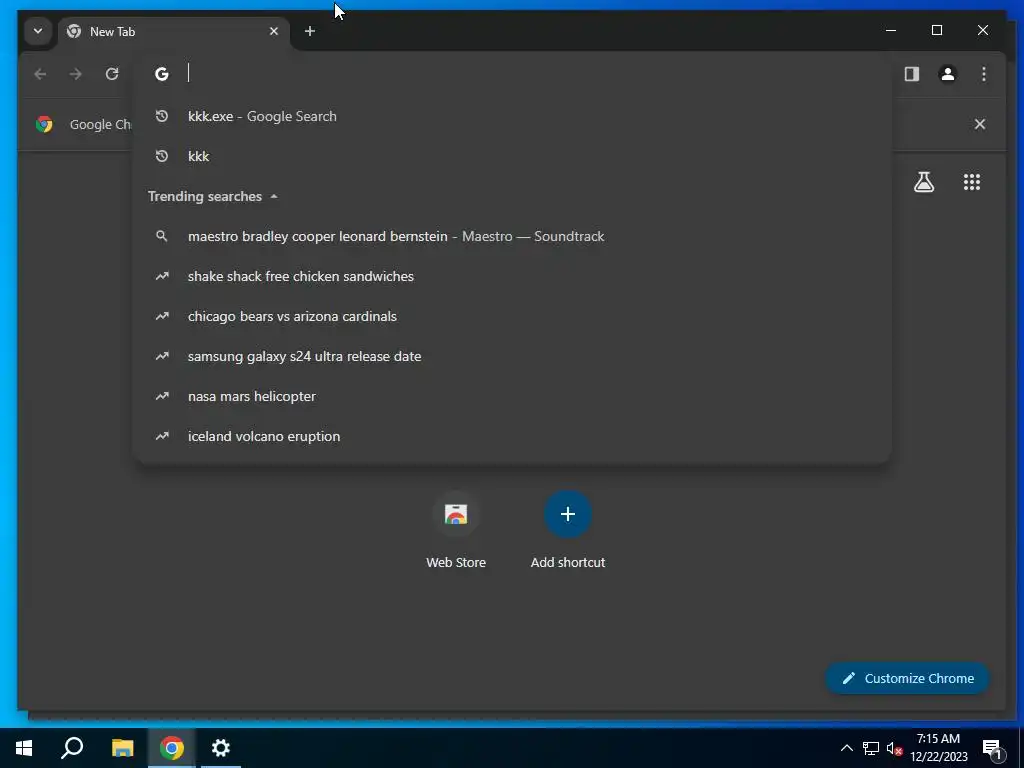The width and height of the screenshot is (1024, 768).
Task: Select maestro bradley cooper leonard bernstein suggestion
Action: pyautogui.click(x=512, y=236)
